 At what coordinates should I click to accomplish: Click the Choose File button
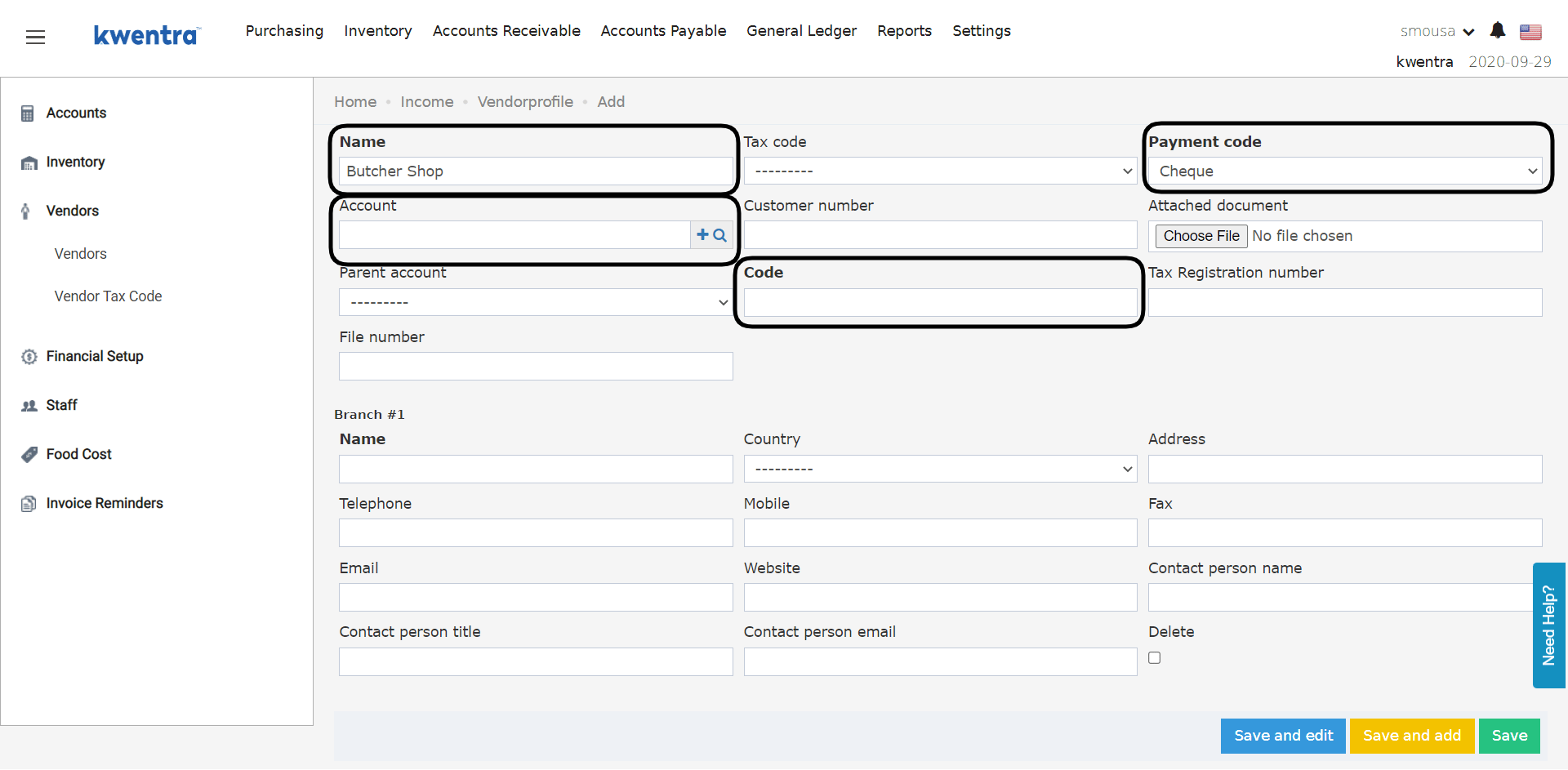coord(1201,236)
